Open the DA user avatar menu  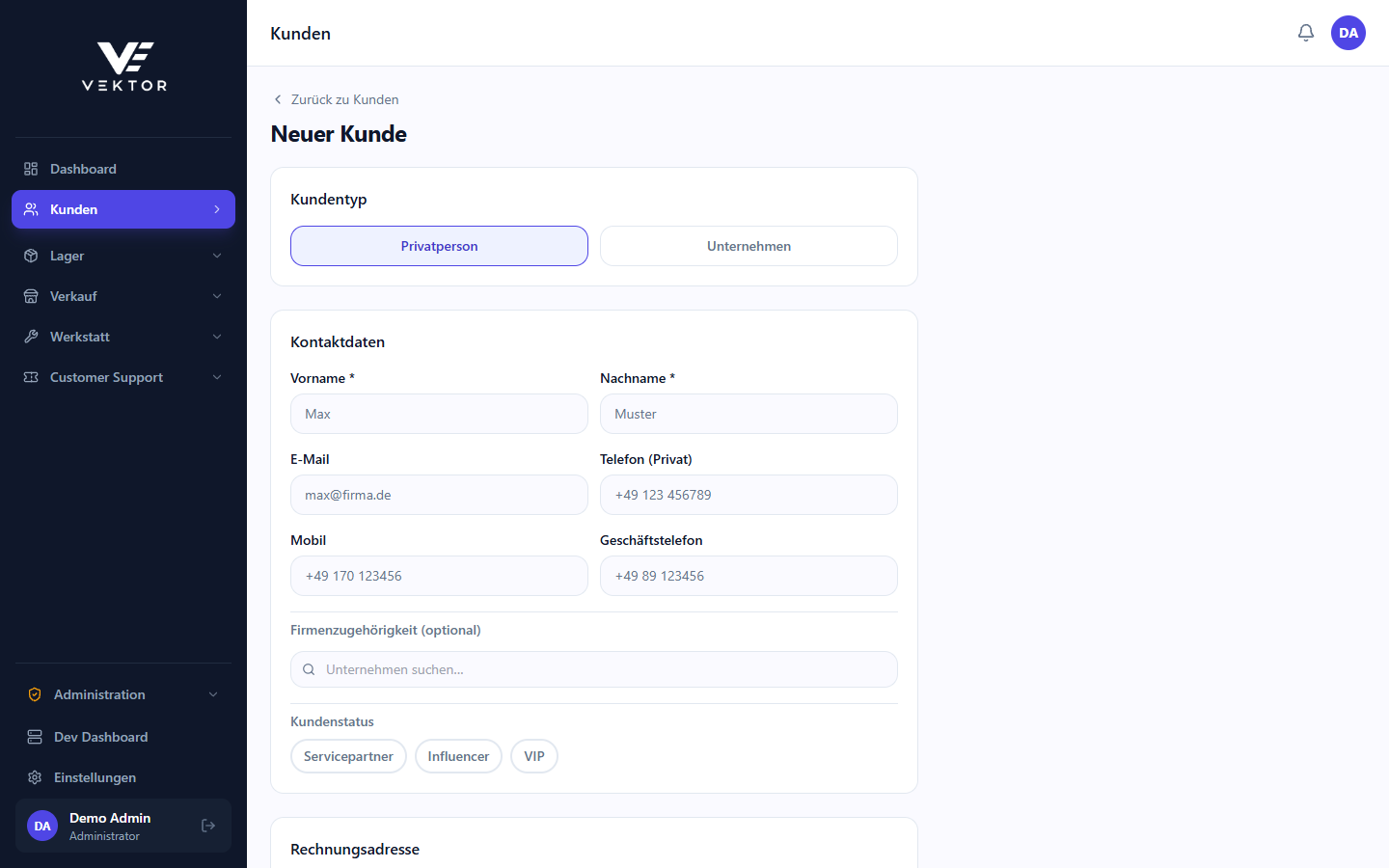pos(1348,33)
